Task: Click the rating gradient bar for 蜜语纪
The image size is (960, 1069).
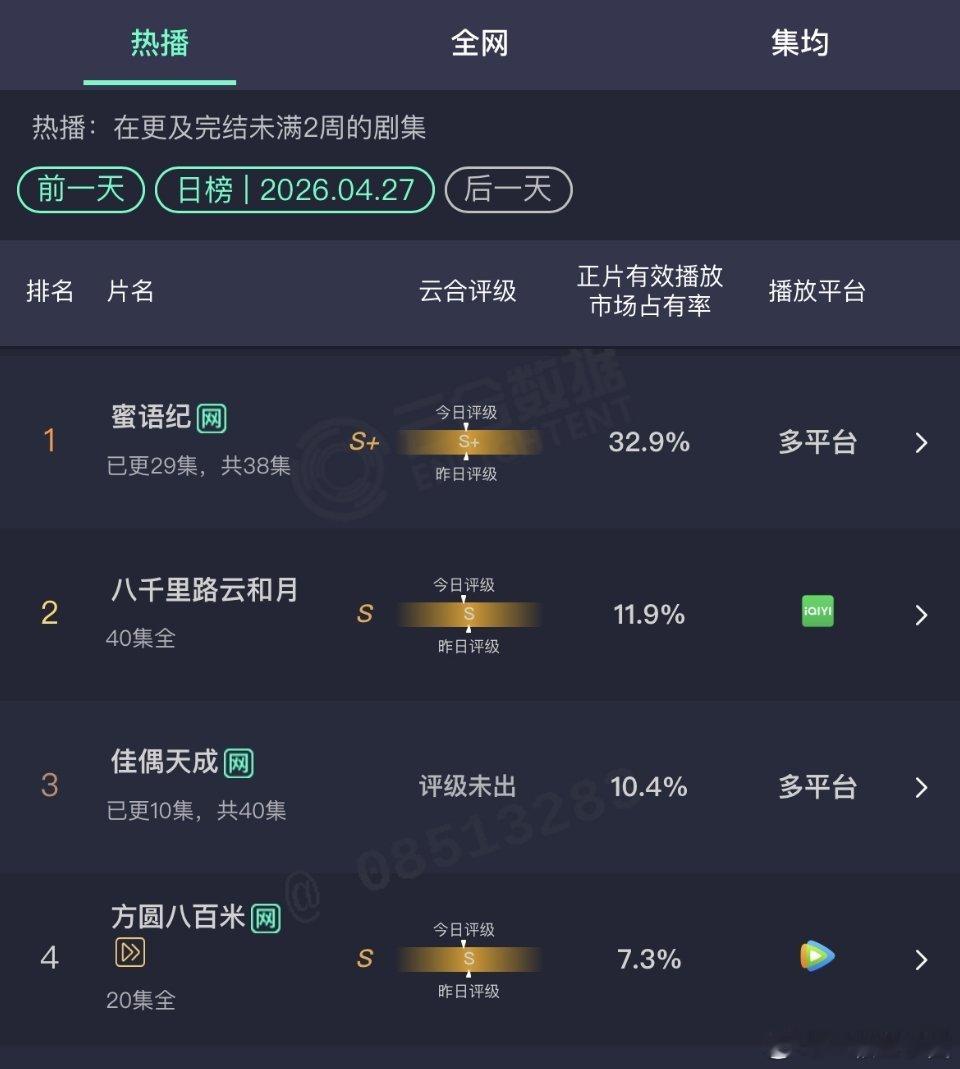Action: tap(468, 443)
